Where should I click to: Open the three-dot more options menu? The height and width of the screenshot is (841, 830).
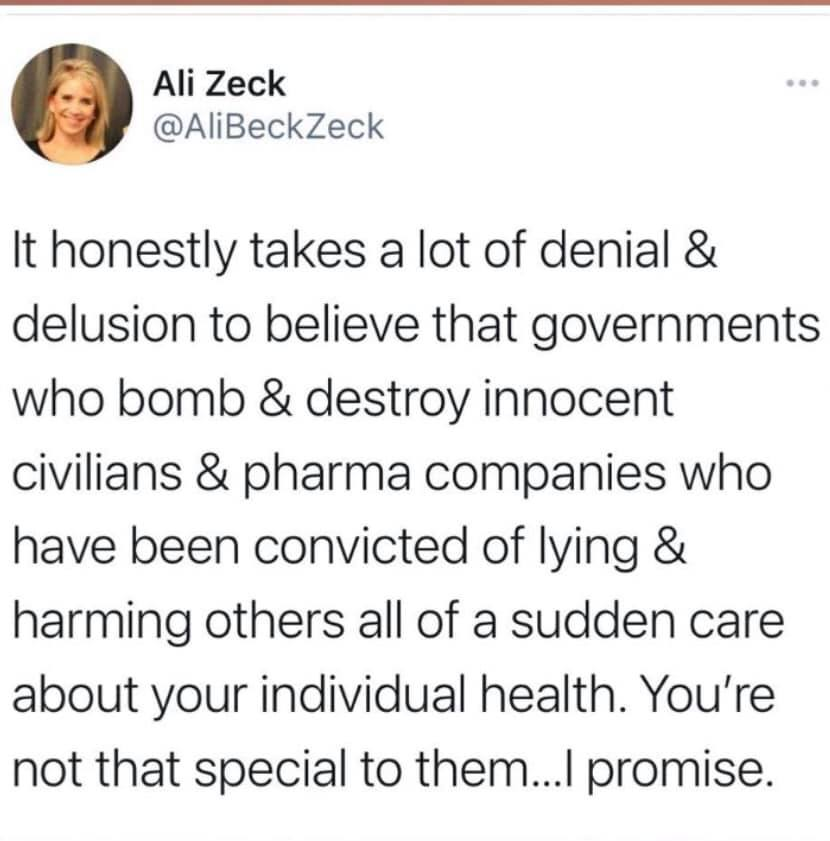(803, 83)
